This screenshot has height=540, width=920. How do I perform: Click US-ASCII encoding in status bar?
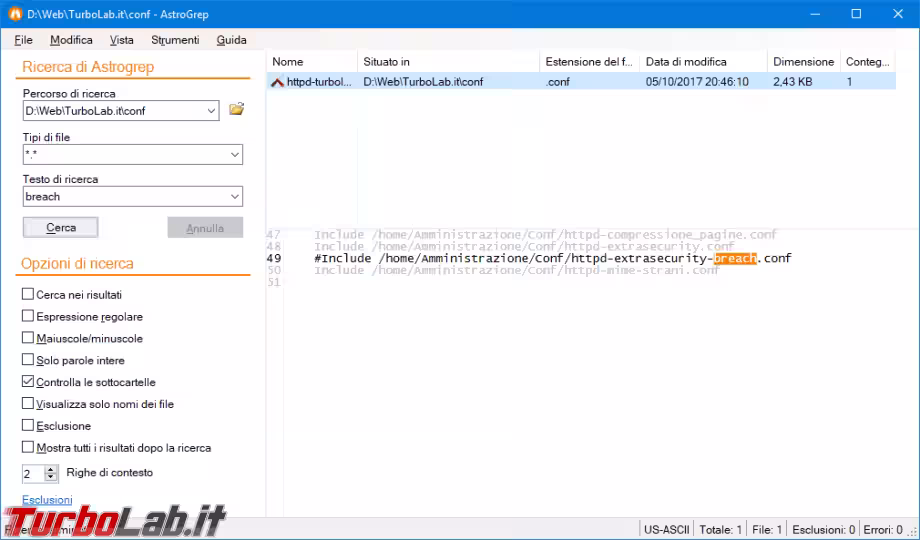667,530
